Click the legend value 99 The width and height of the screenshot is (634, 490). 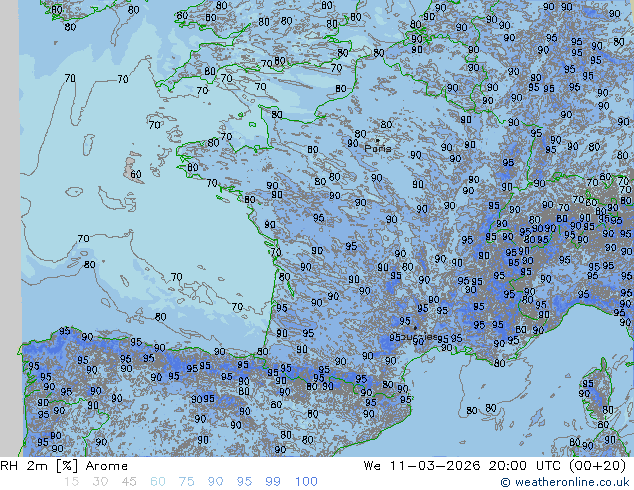(273, 482)
